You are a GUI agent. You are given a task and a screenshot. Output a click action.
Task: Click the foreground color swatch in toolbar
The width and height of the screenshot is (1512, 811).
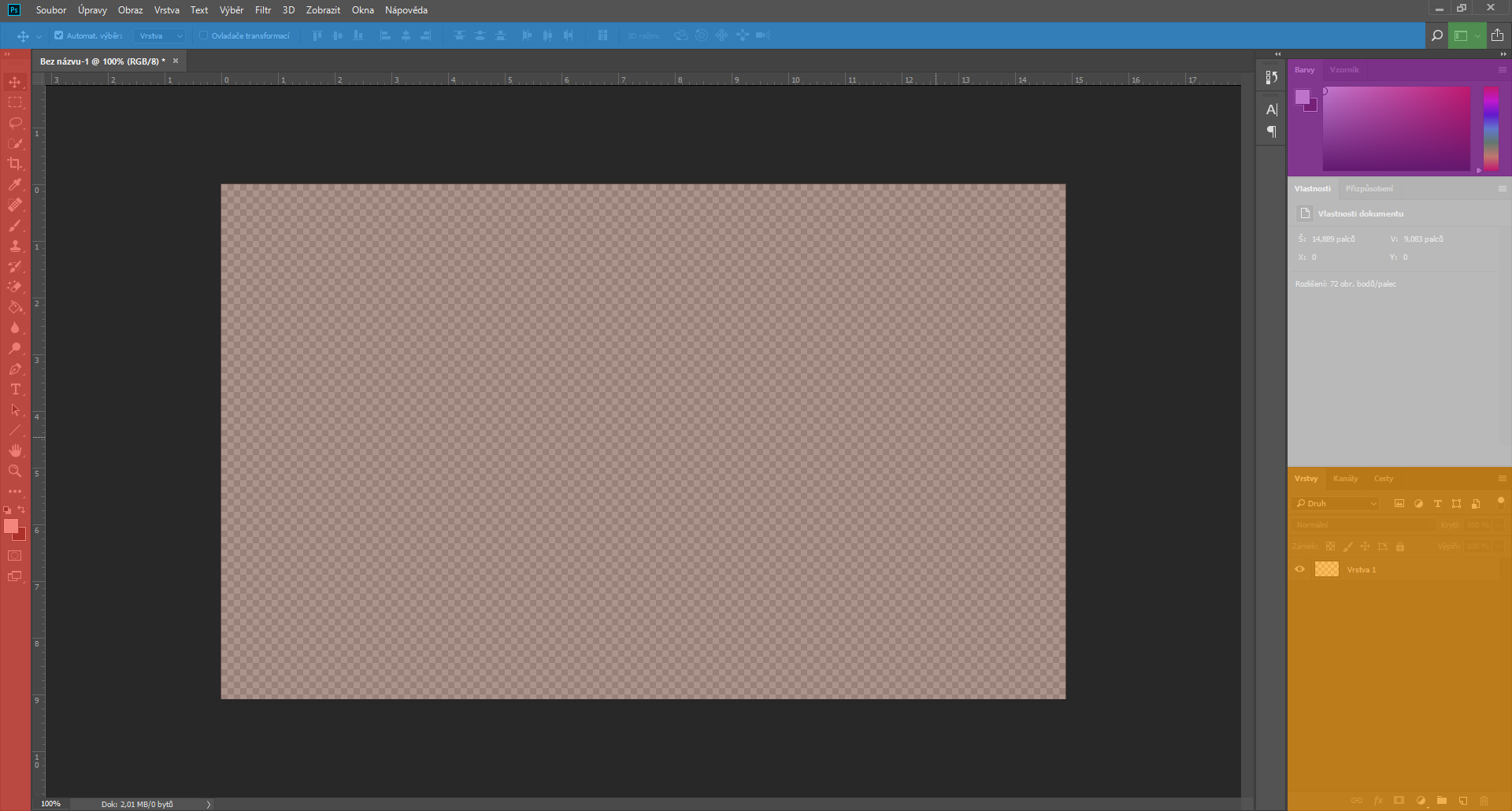(x=11, y=527)
